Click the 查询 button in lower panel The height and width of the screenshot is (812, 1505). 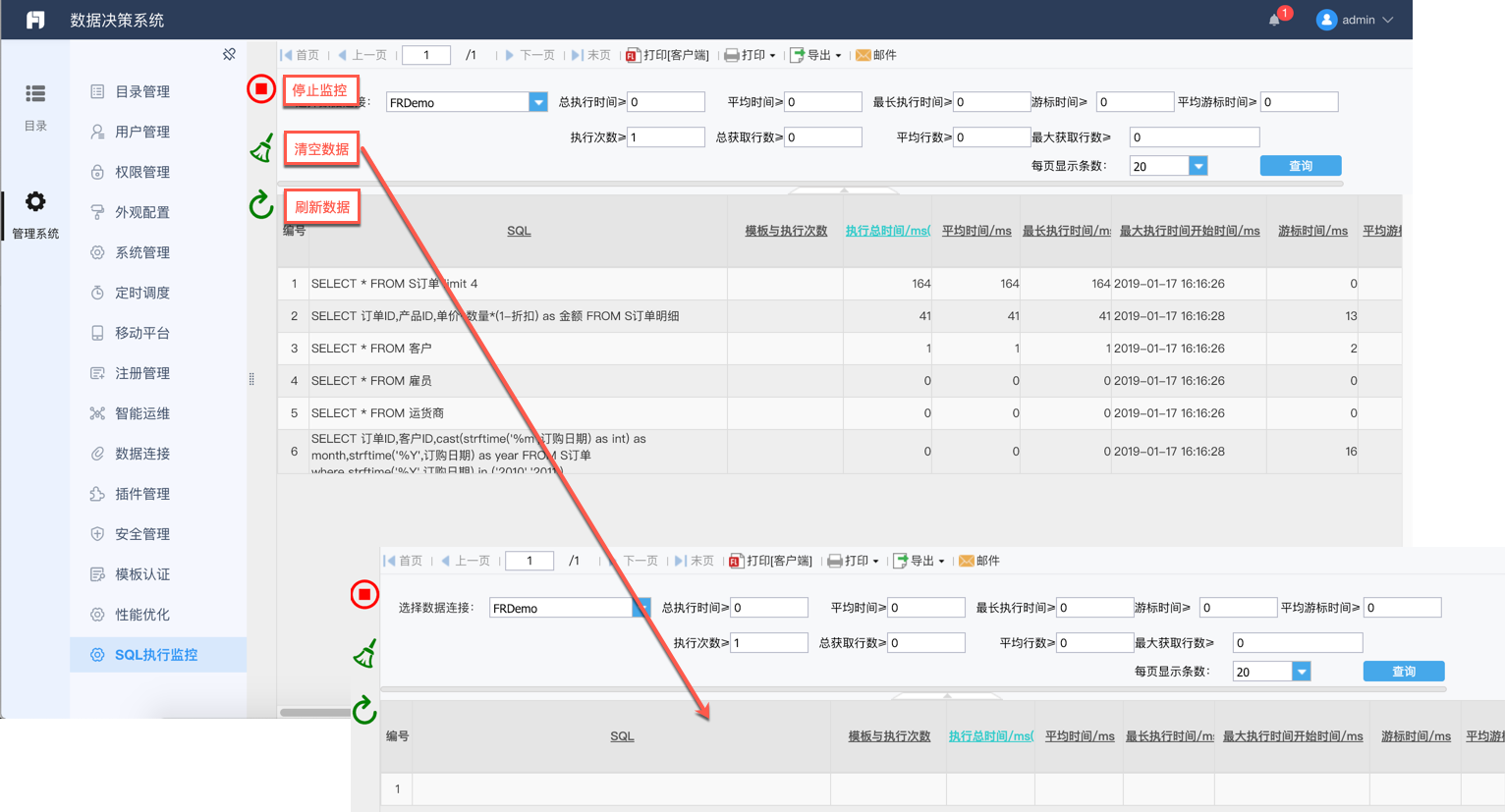(x=1404, y=672)
